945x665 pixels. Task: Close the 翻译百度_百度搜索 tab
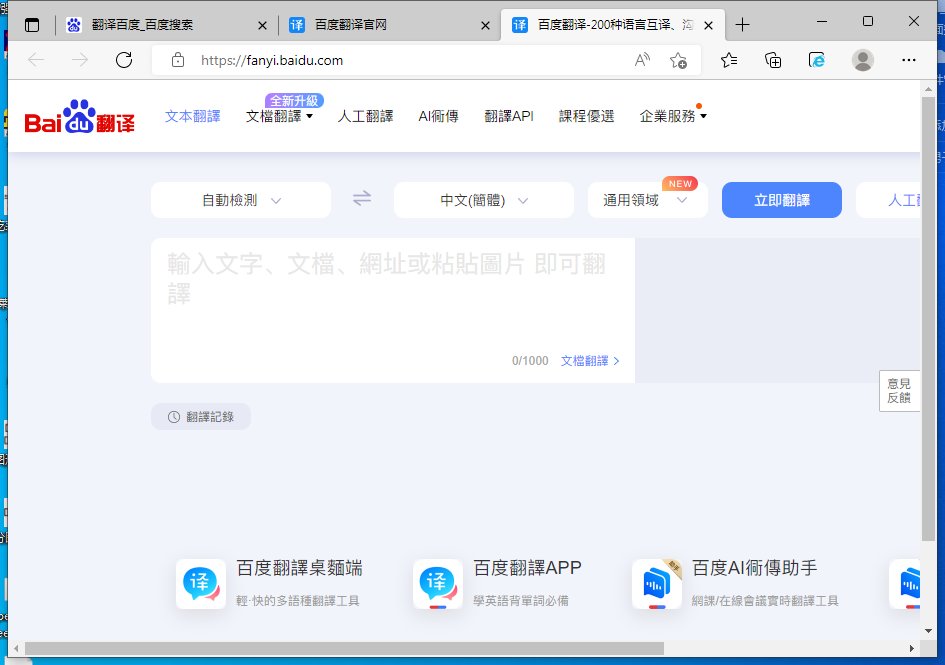(x=262, y=25)
